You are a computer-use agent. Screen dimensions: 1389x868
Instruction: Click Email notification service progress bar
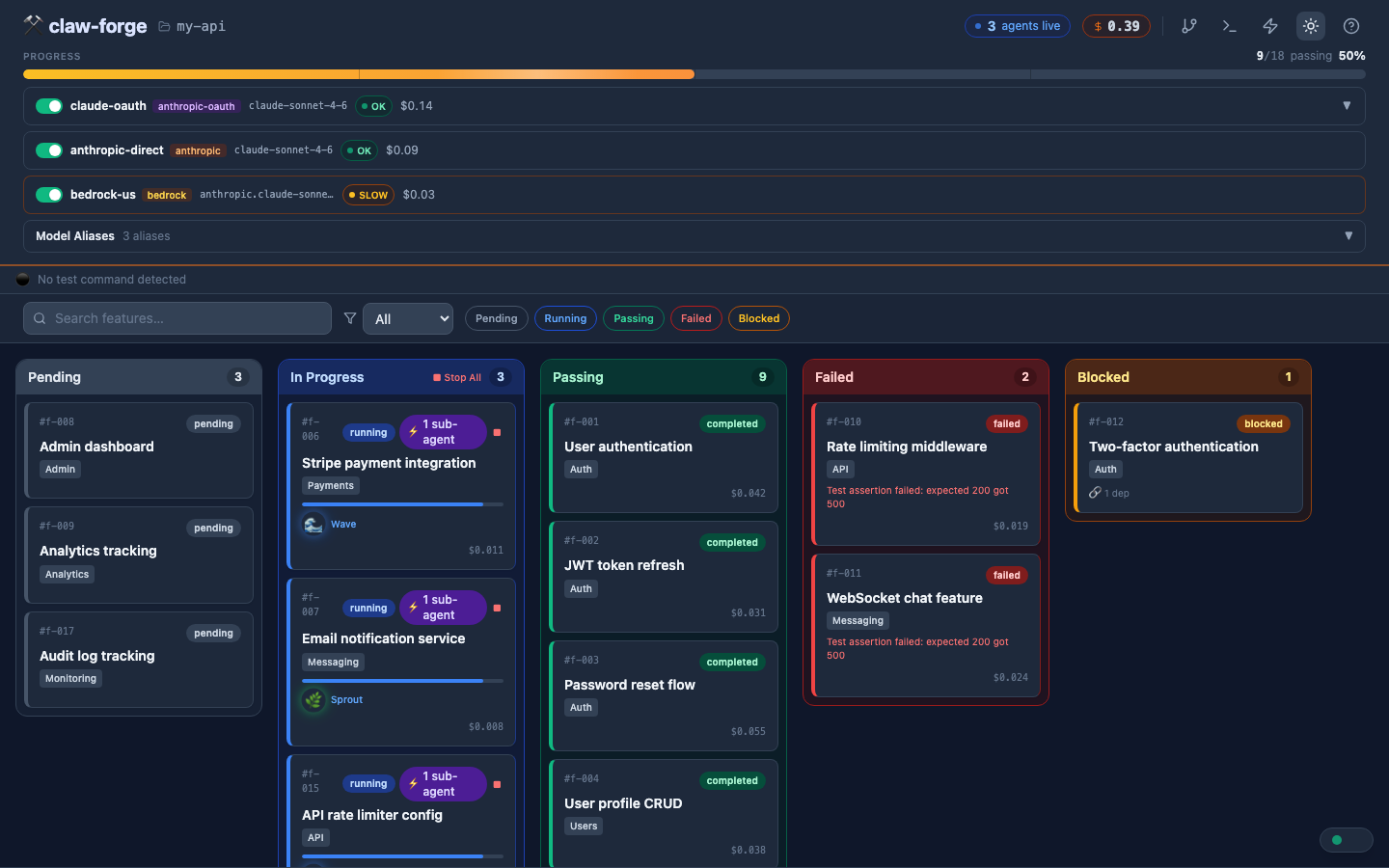click(x=402, y=681)
